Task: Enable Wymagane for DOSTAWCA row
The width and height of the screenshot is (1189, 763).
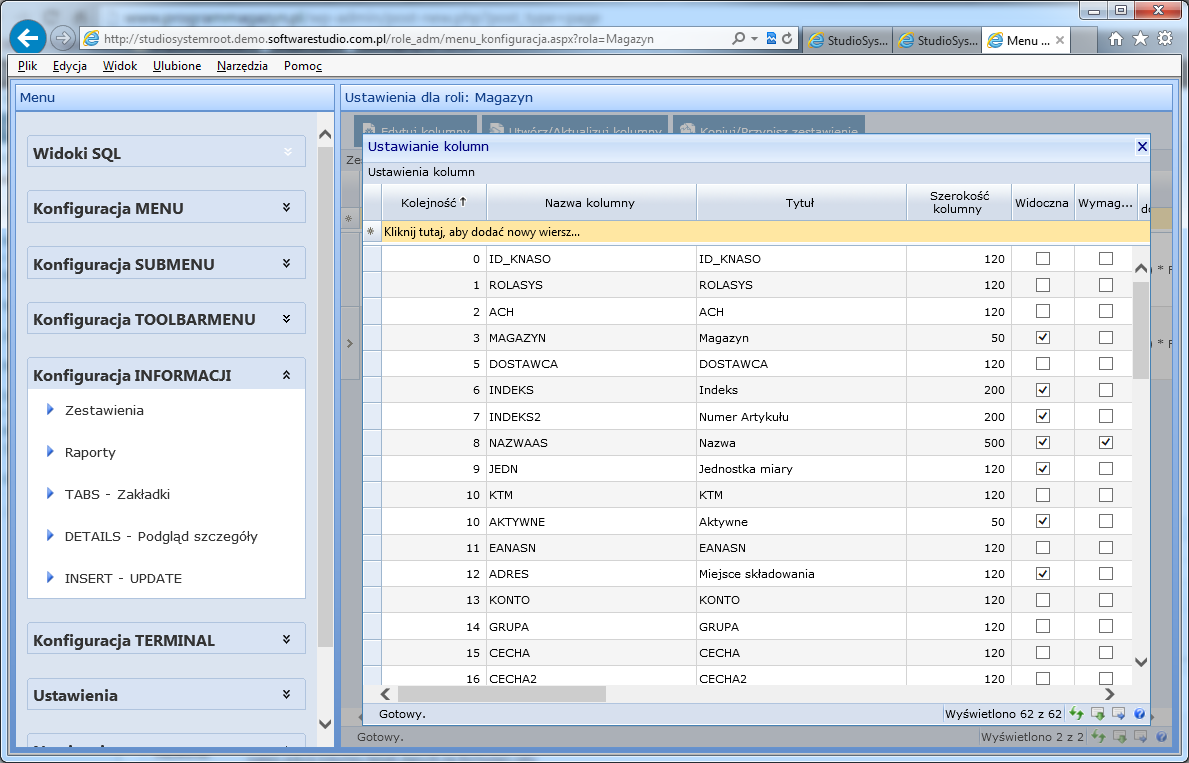Action: click(x=1106, y=363)
